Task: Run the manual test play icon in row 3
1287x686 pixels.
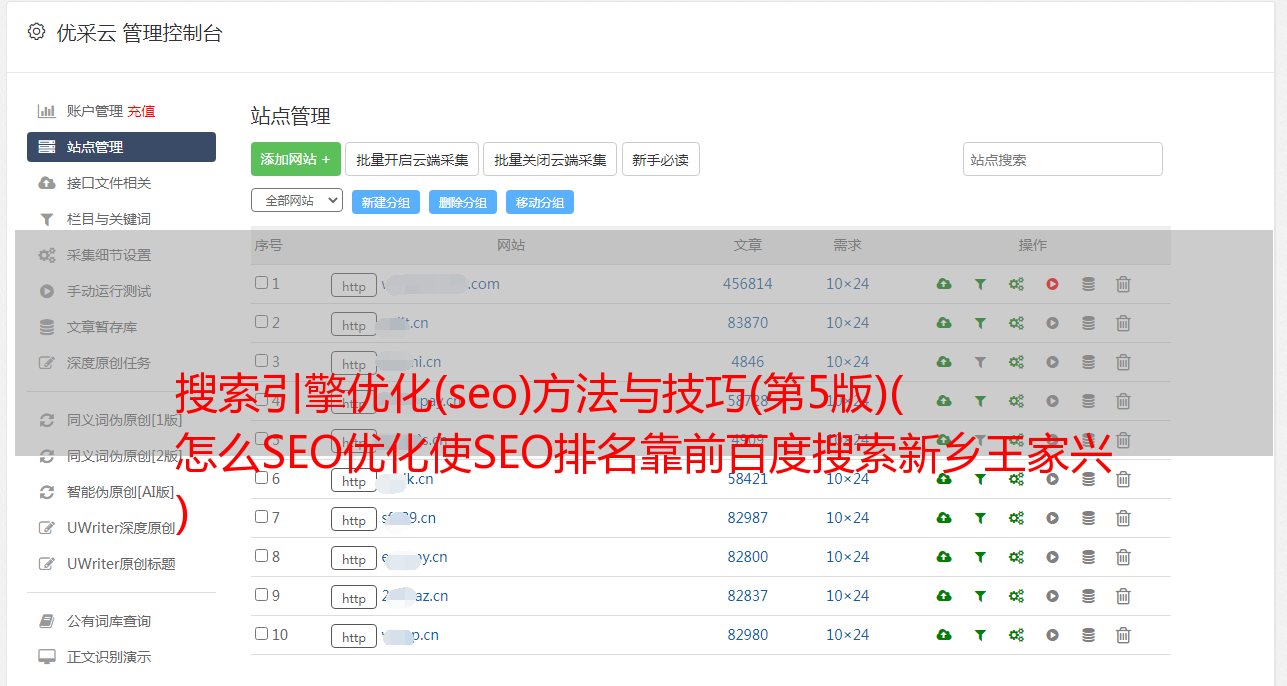Action: pos(1052,362)
